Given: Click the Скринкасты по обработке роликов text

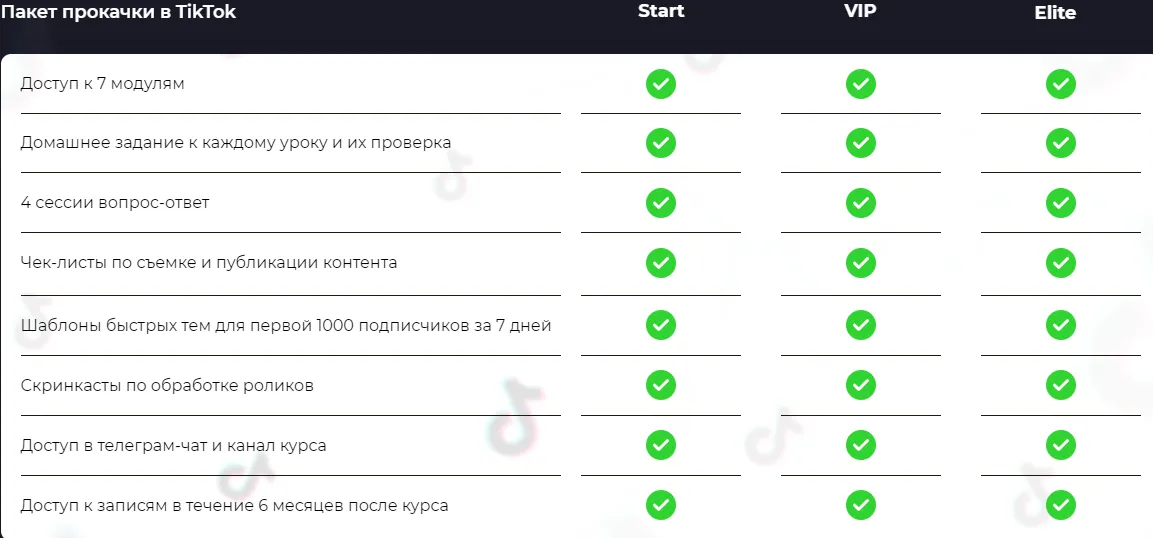Looking at the screenshot, I should (x=166, y=385).
